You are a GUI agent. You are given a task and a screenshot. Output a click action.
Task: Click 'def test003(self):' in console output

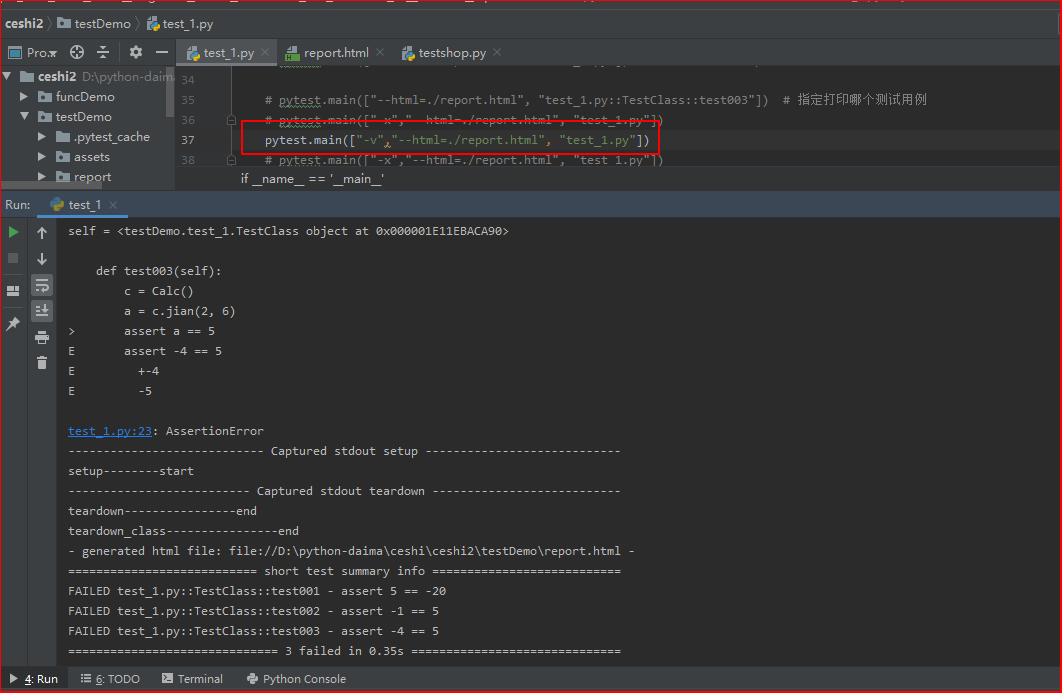tap(158, 271)
